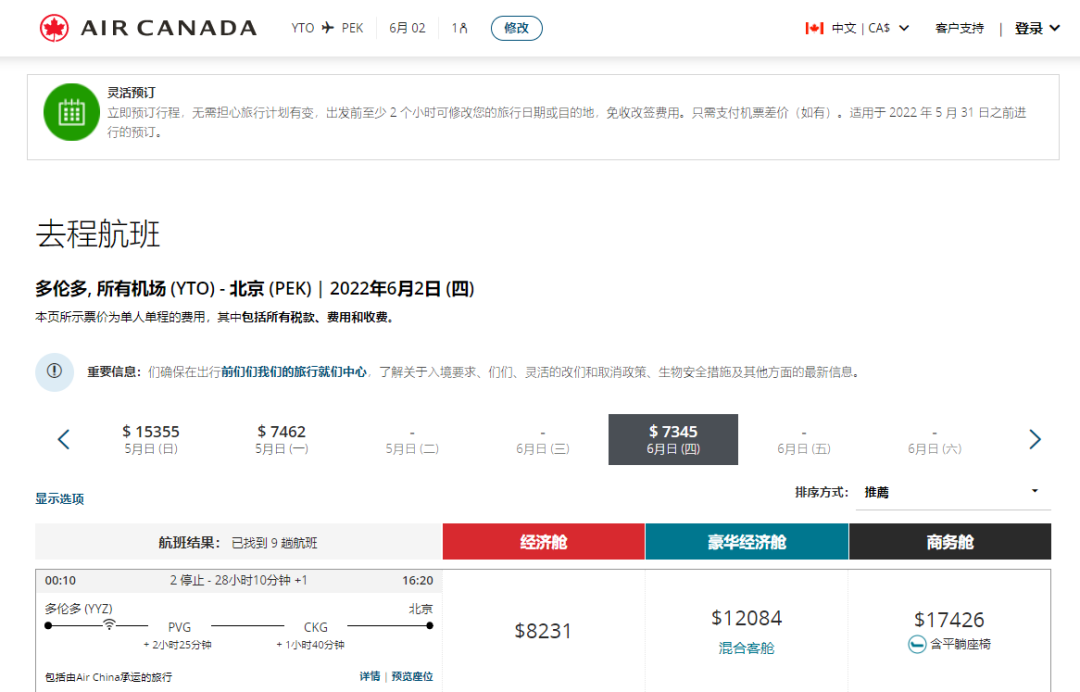The width and height of the screenshot is (1080, 692).
Task: Click the Wi-Fi icon on the flight route
Action: coord(109,624)
